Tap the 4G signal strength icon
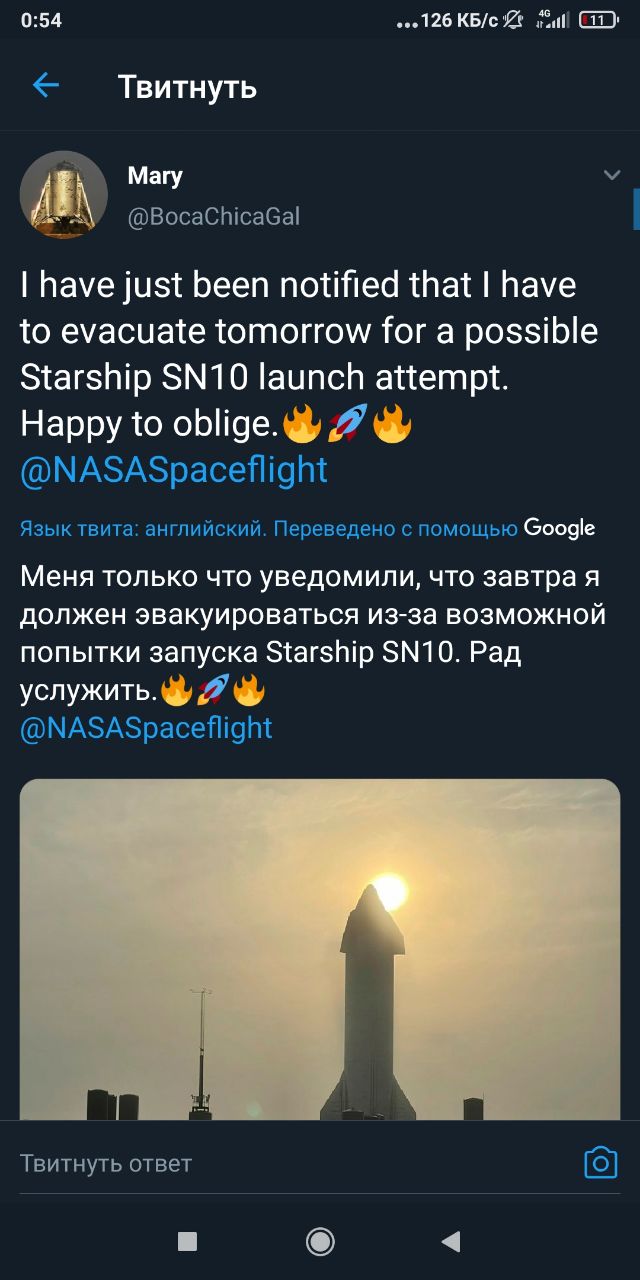Screen dimensions: 640x1280 (552, 19)
